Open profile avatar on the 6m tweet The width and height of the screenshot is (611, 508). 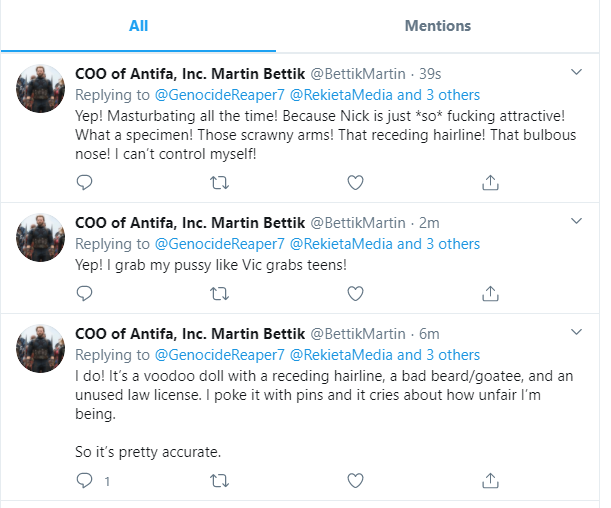40,348
